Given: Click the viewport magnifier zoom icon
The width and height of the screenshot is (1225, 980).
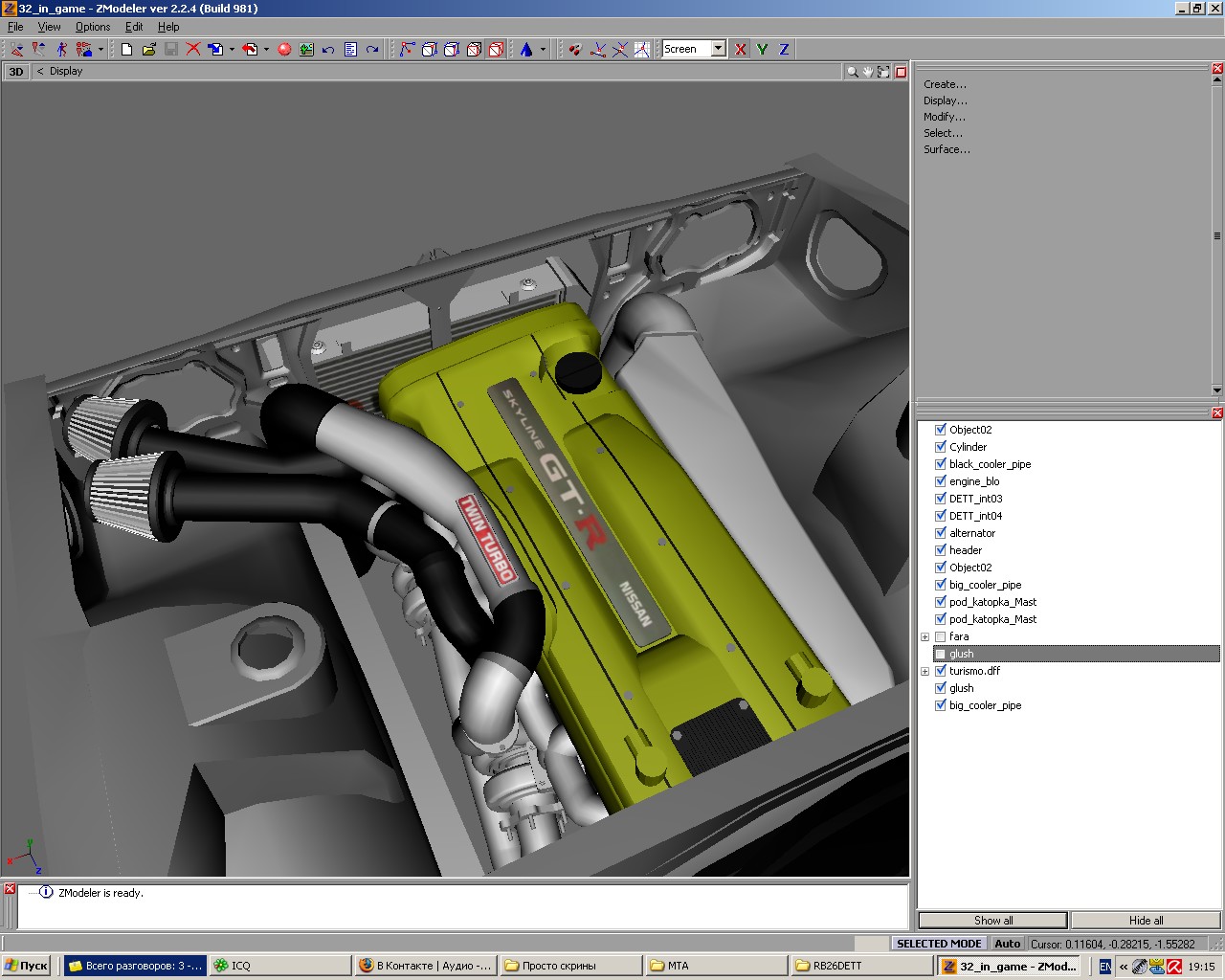Looking at the screenshot, I should coord(852,72).
